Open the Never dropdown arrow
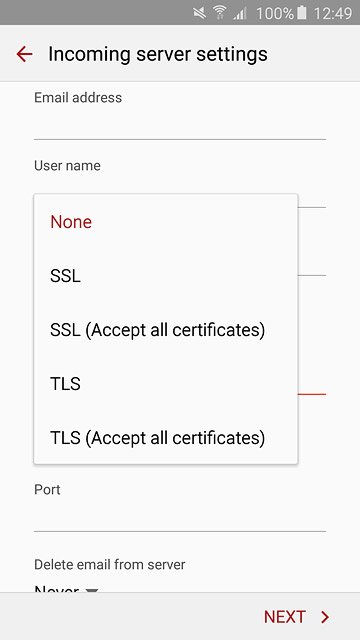The width and height of the screenshot is (360, 640). [x=92, y=590]
